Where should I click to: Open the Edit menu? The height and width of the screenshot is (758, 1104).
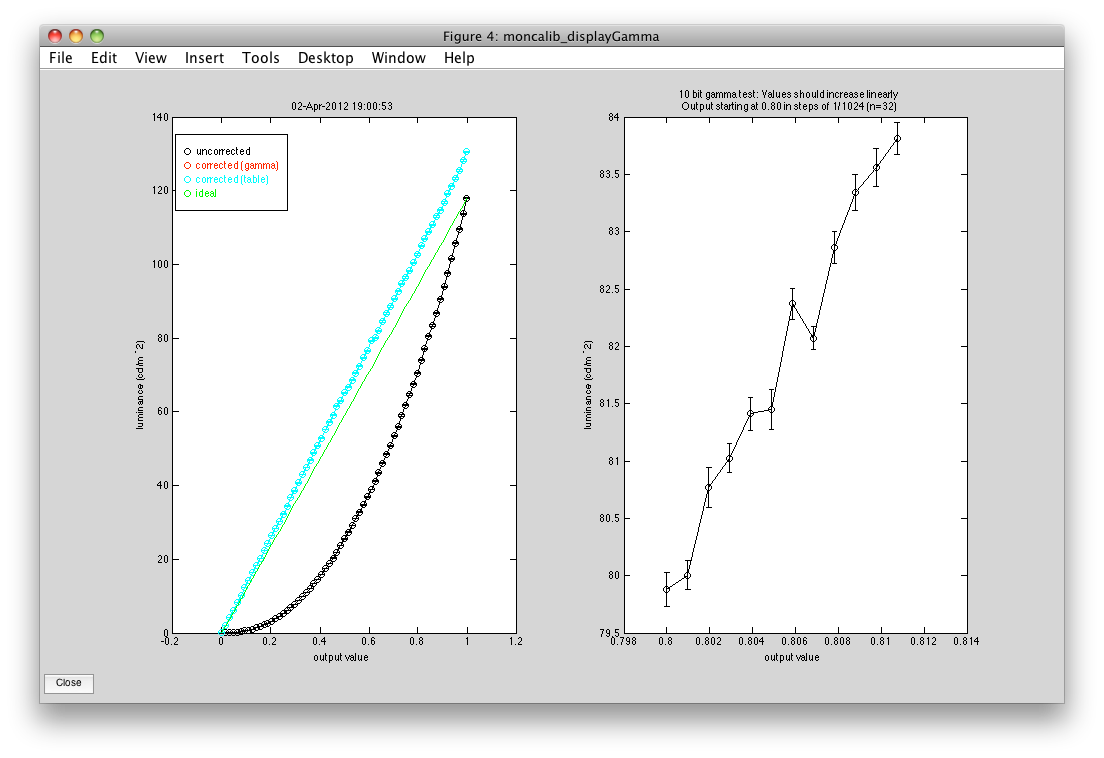(104, 58)
